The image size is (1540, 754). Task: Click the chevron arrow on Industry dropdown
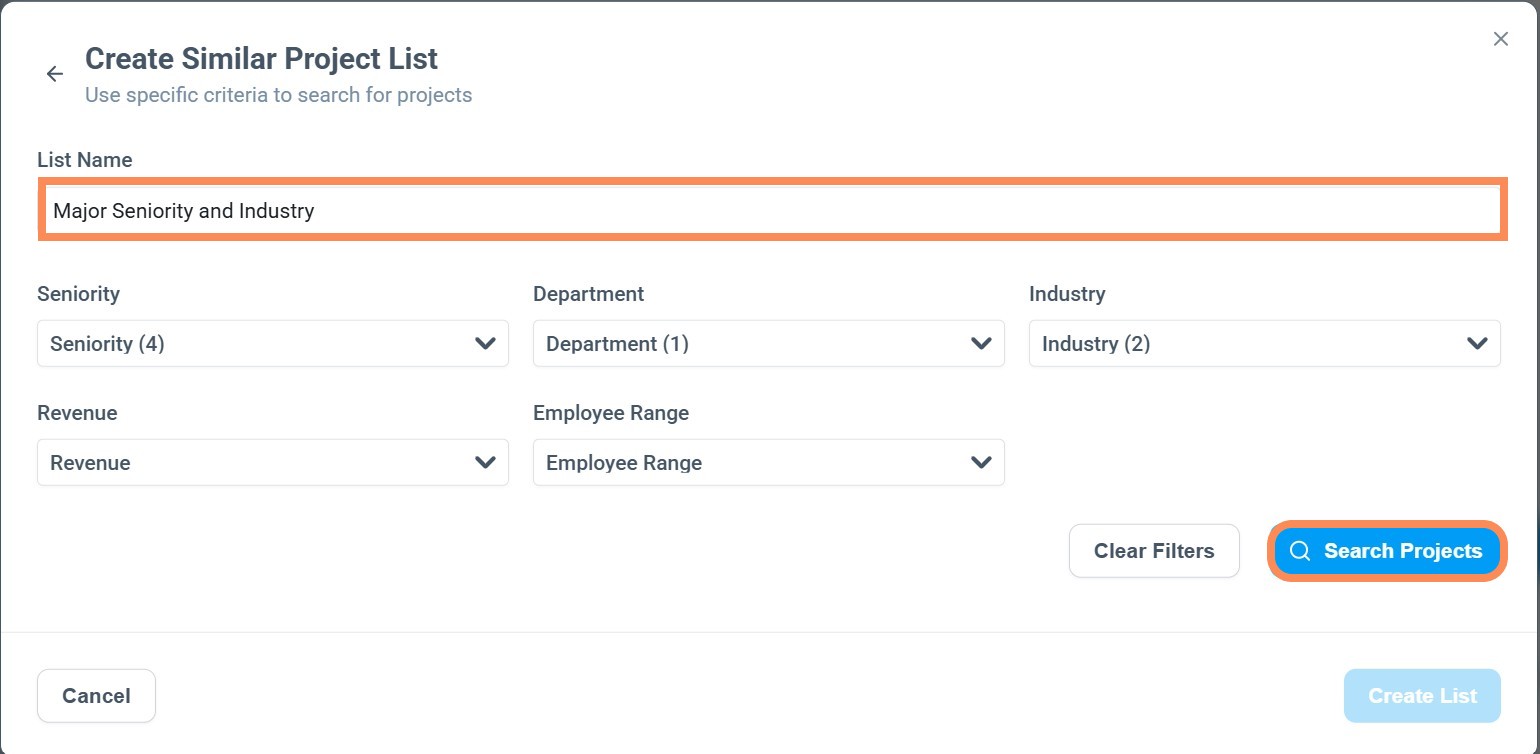tap(1477, 344)
